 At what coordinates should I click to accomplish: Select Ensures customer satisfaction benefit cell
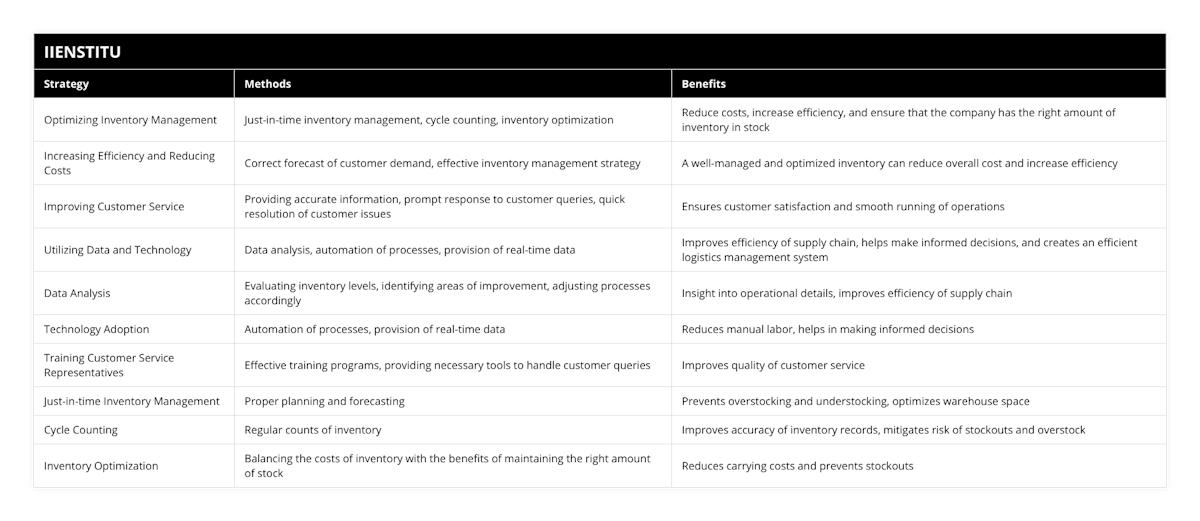click(918, 206)
